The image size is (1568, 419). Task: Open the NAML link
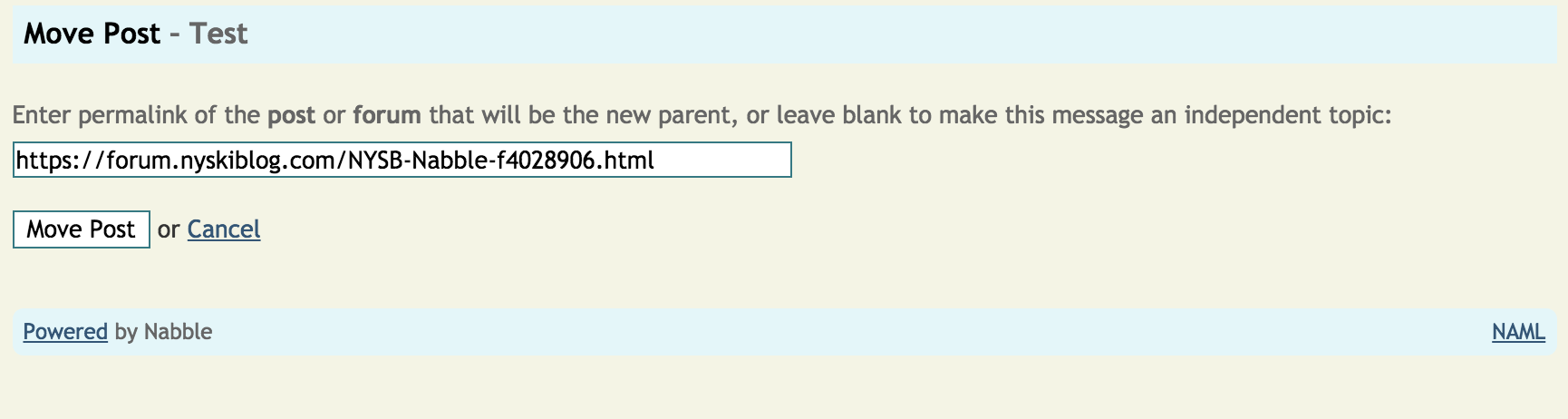coord(1518,332)
